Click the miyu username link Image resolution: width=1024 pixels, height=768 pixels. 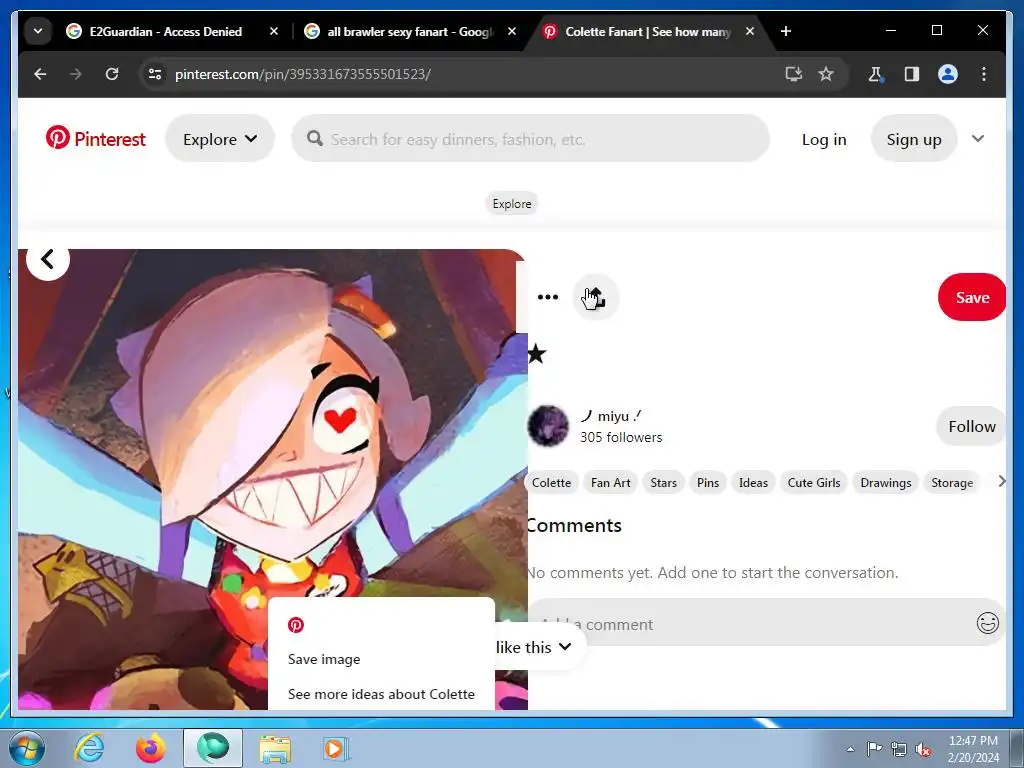click(x=611, y=416)
